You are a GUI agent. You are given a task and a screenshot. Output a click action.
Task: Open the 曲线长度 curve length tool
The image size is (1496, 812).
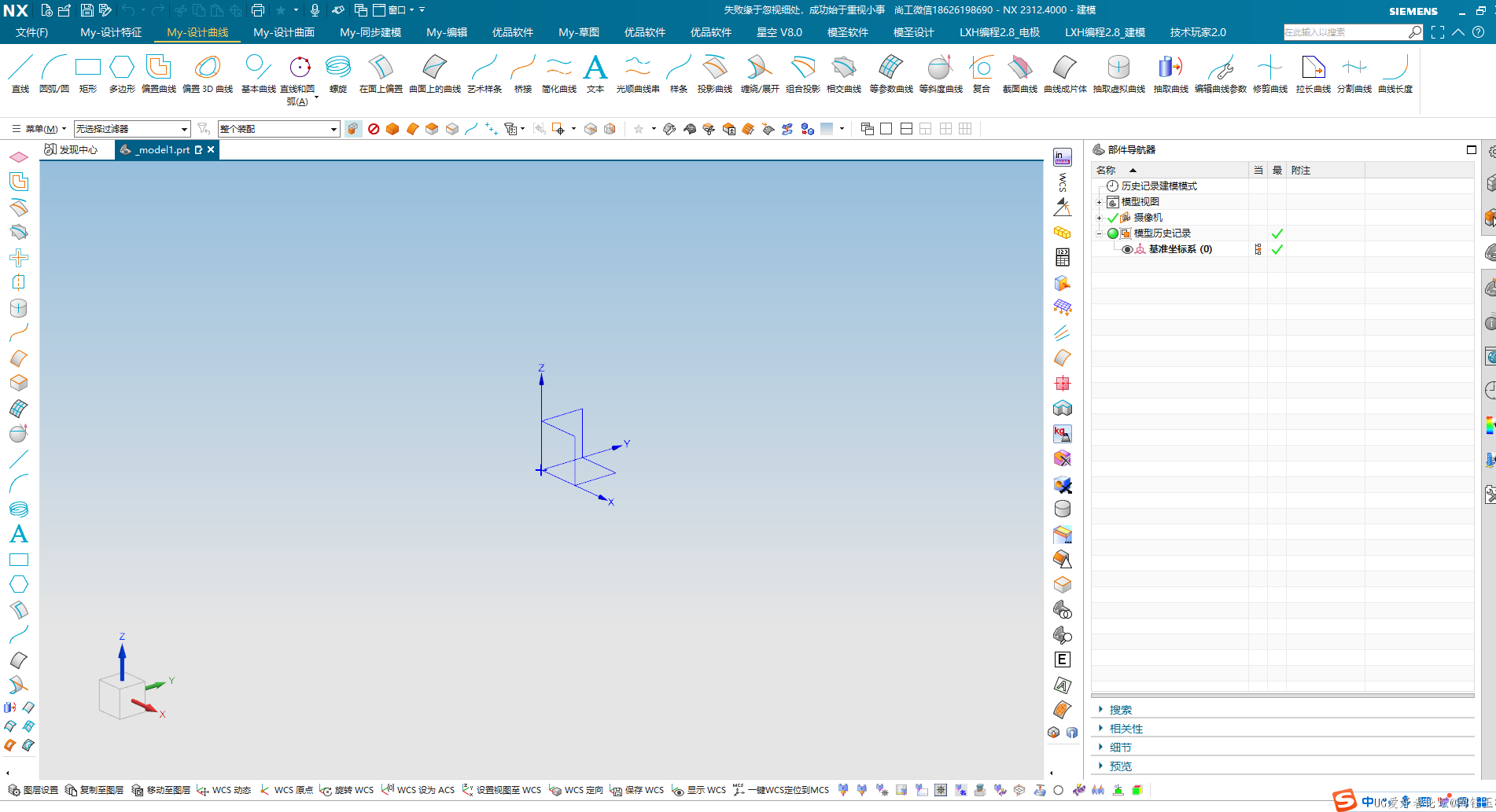coord(1395,74)
